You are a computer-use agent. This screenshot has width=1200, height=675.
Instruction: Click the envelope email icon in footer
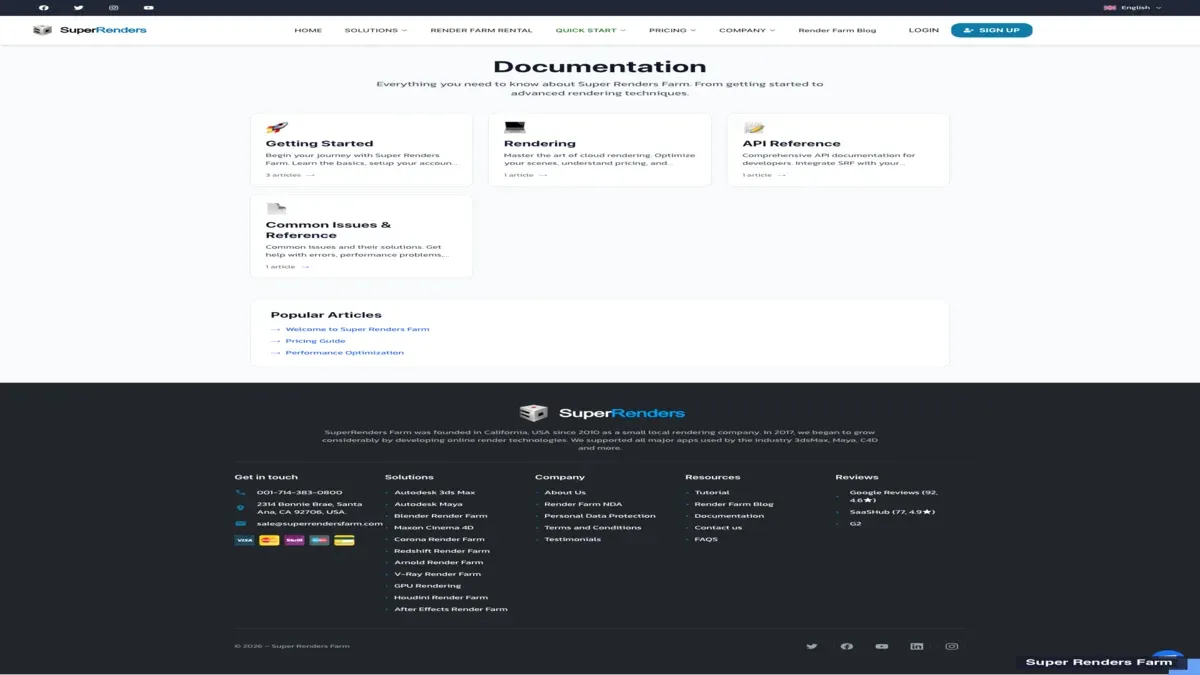click(x=240, y=523)
